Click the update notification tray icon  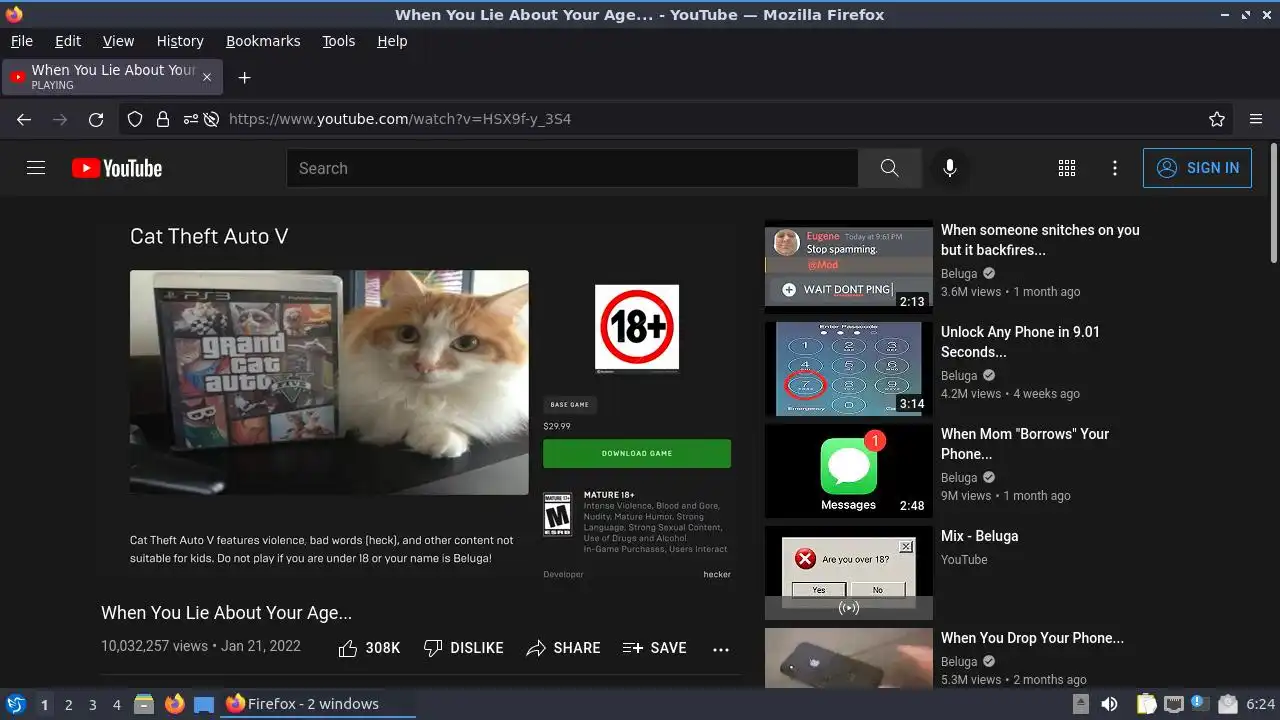pyautogui.click(x=1200, y=704)
